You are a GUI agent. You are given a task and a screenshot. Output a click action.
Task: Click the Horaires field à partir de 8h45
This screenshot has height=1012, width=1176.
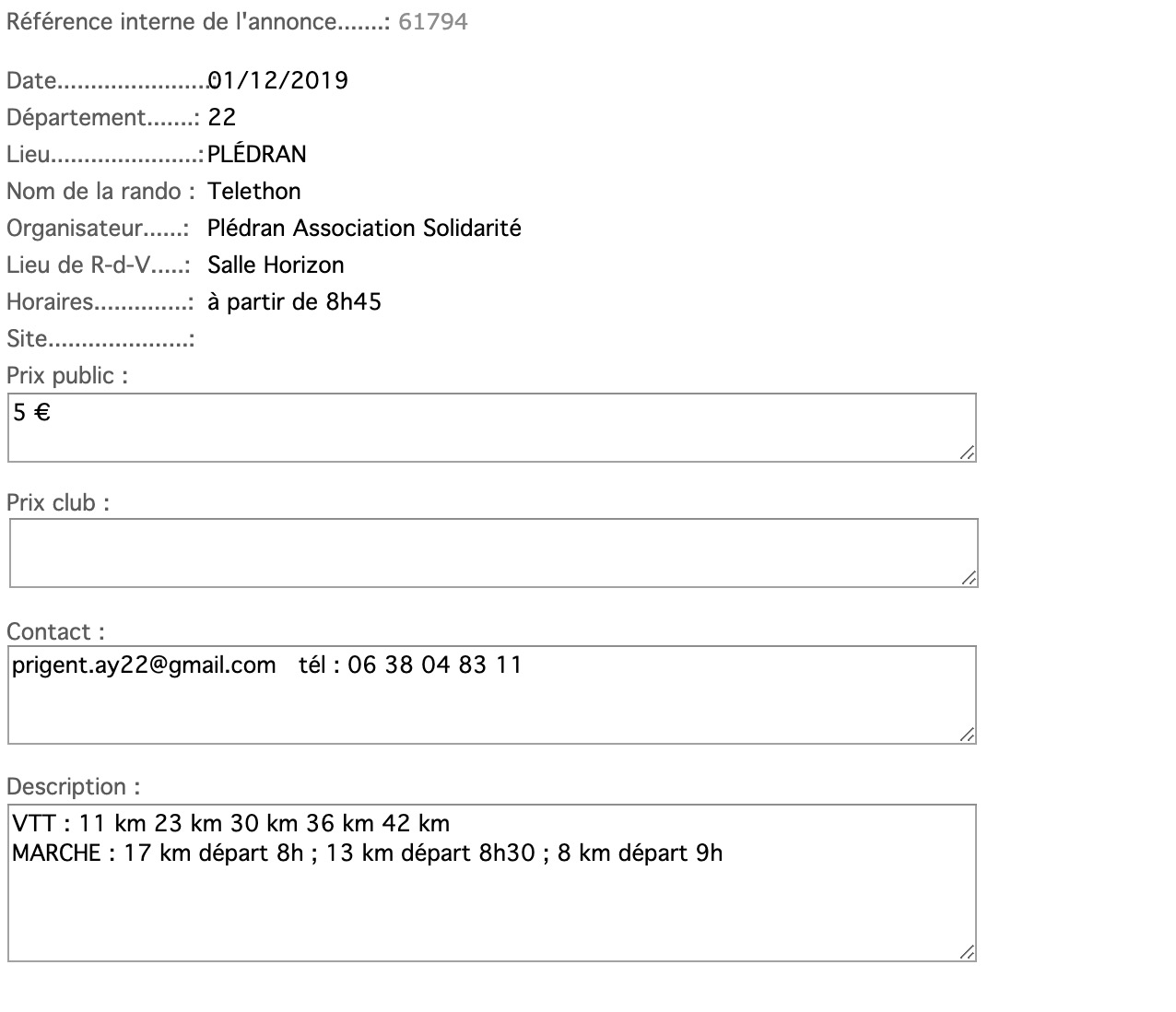tap(294, 302)
